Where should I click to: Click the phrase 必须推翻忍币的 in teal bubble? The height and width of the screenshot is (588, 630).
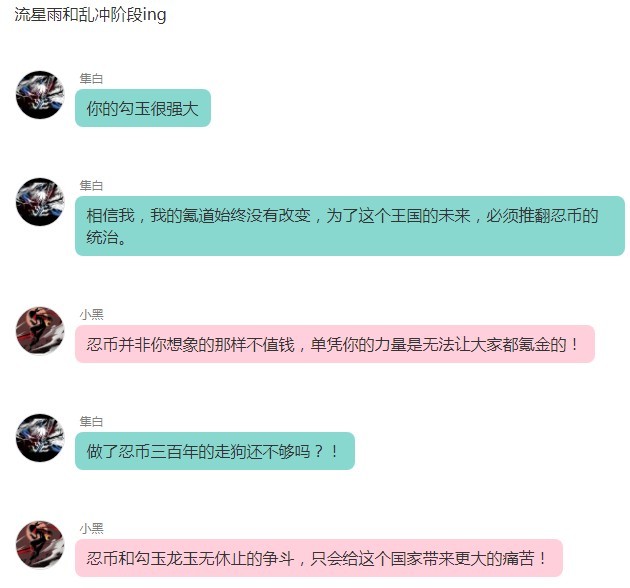(542, 216)
